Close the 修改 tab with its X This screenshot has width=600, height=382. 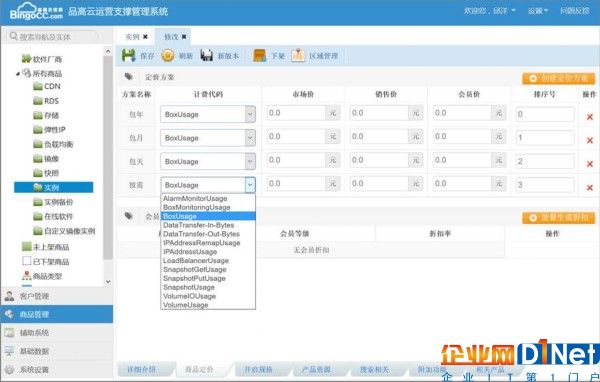click(184, 37)
